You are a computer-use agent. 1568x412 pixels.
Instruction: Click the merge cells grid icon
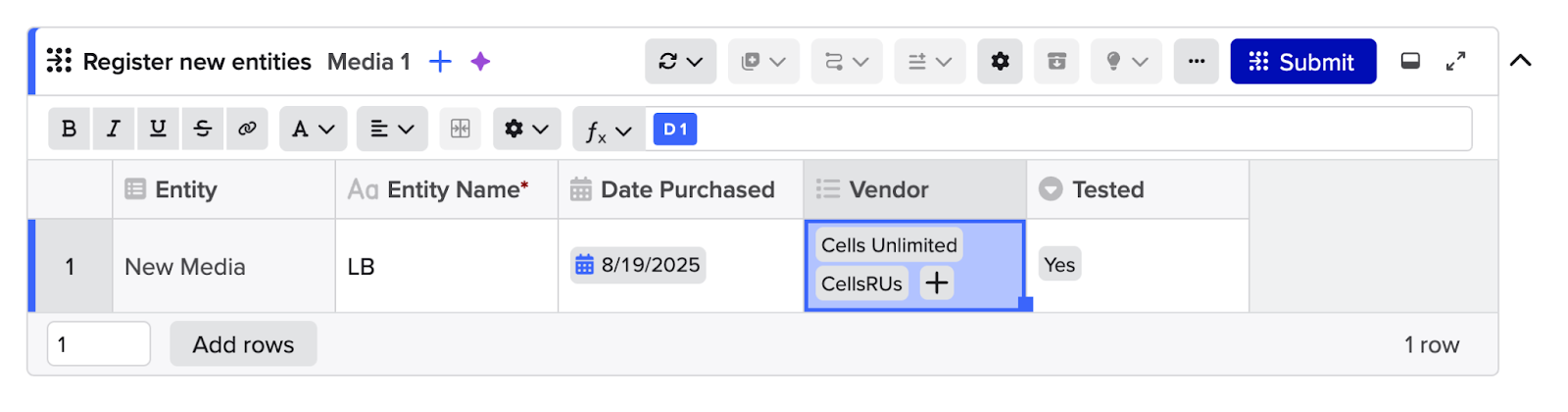pos(460,129)
